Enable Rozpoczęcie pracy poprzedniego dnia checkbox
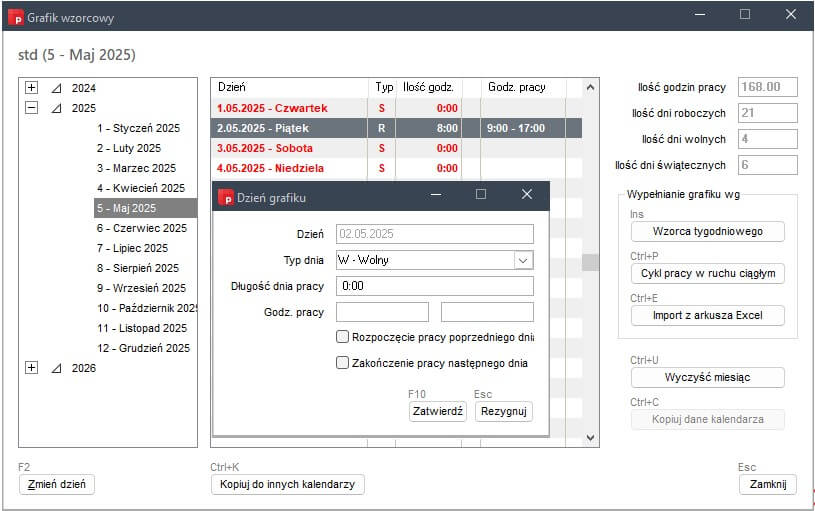Viewport: 815px width, 511px height. point(343,337)
